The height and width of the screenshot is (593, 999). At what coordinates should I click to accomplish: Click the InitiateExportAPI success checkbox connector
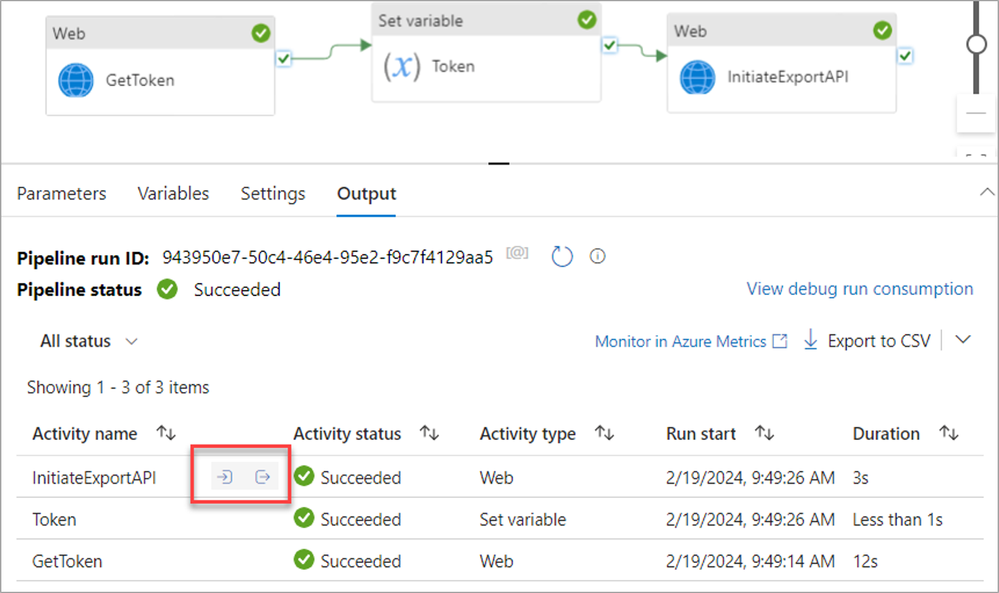pyautogui.click(x=905, y=56)
